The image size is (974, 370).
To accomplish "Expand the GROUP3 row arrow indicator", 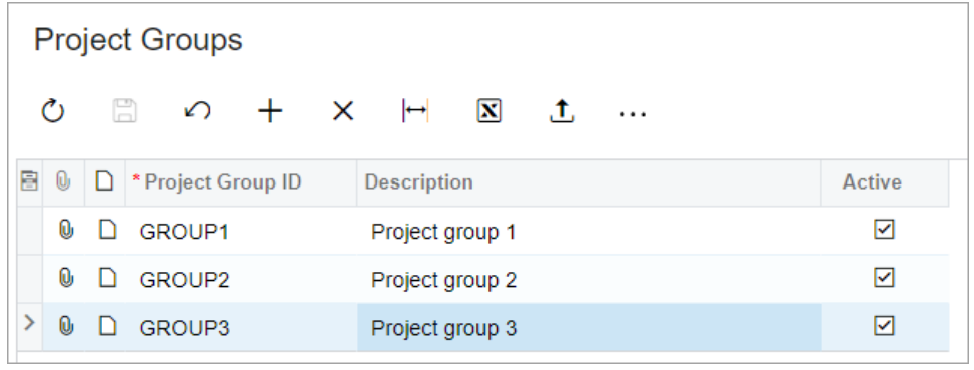I will 29,323.
